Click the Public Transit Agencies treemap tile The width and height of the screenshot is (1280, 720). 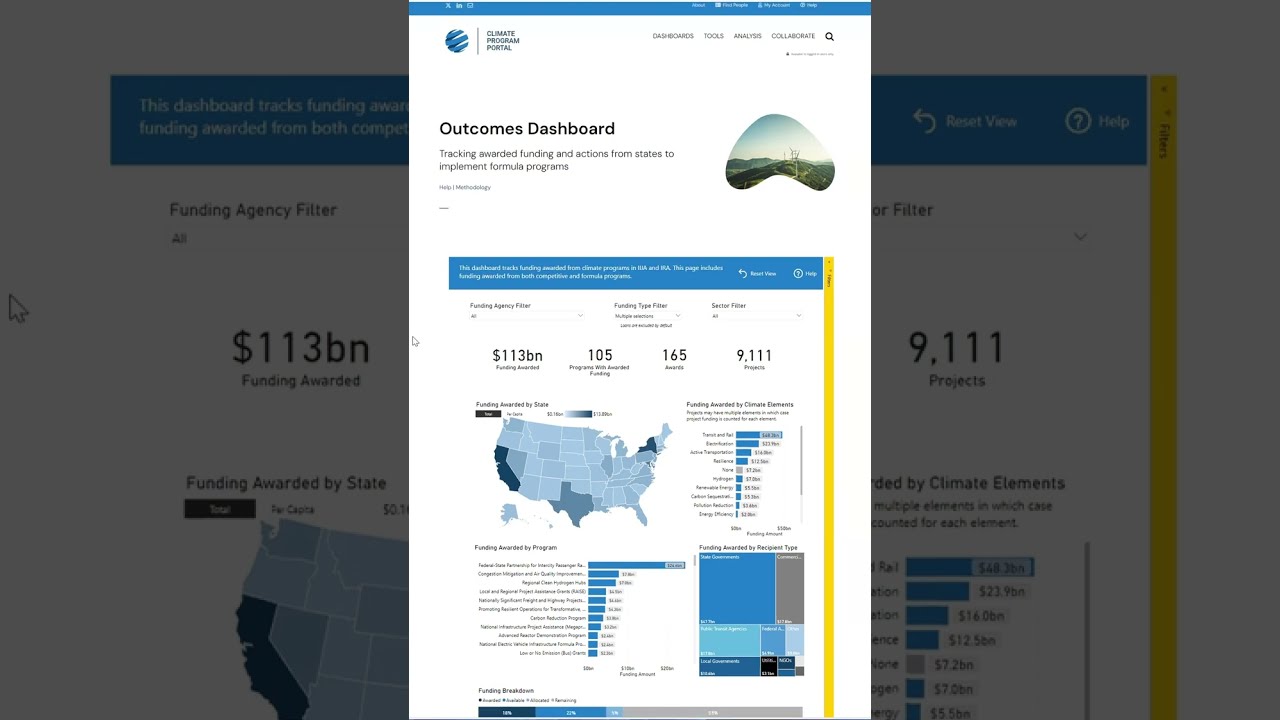tap(729, 641)
